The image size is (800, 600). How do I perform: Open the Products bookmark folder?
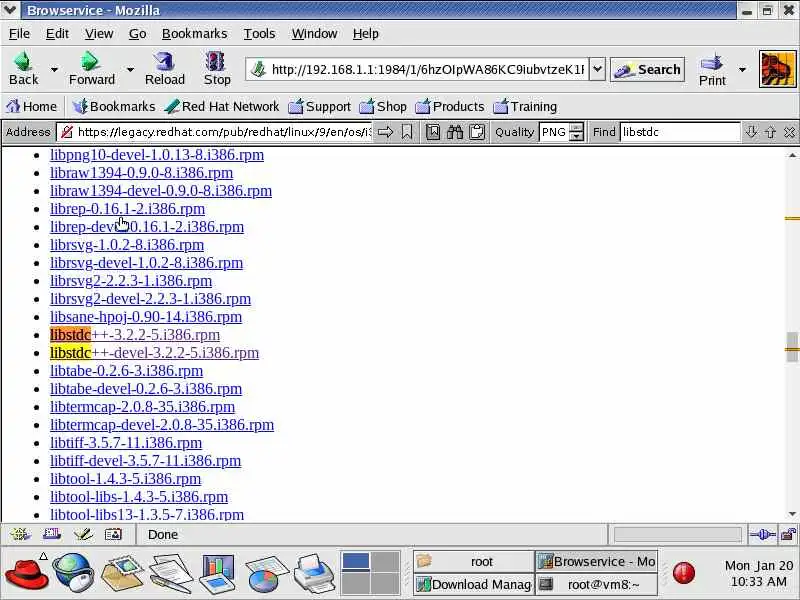point(449,106)
